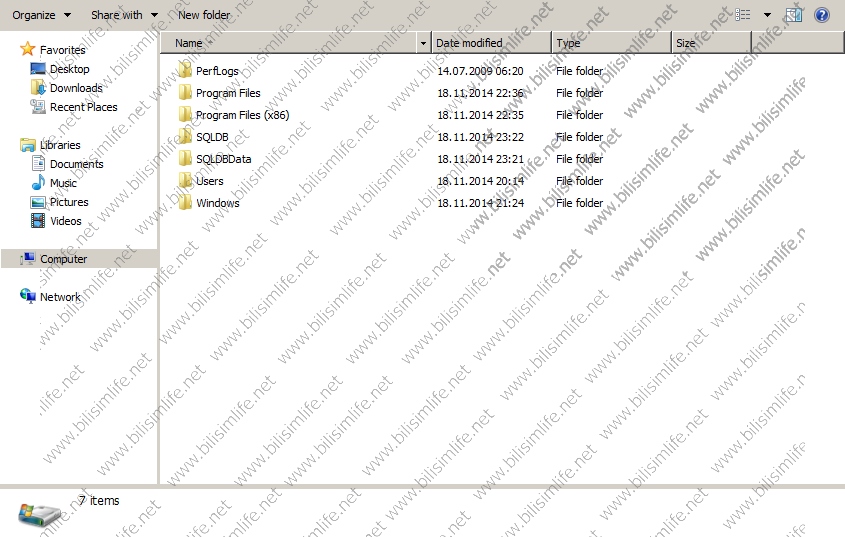Viewport: 845px width, 537px height.
Task: Click the Favorites star icon
Action: [x=27, y=49]
